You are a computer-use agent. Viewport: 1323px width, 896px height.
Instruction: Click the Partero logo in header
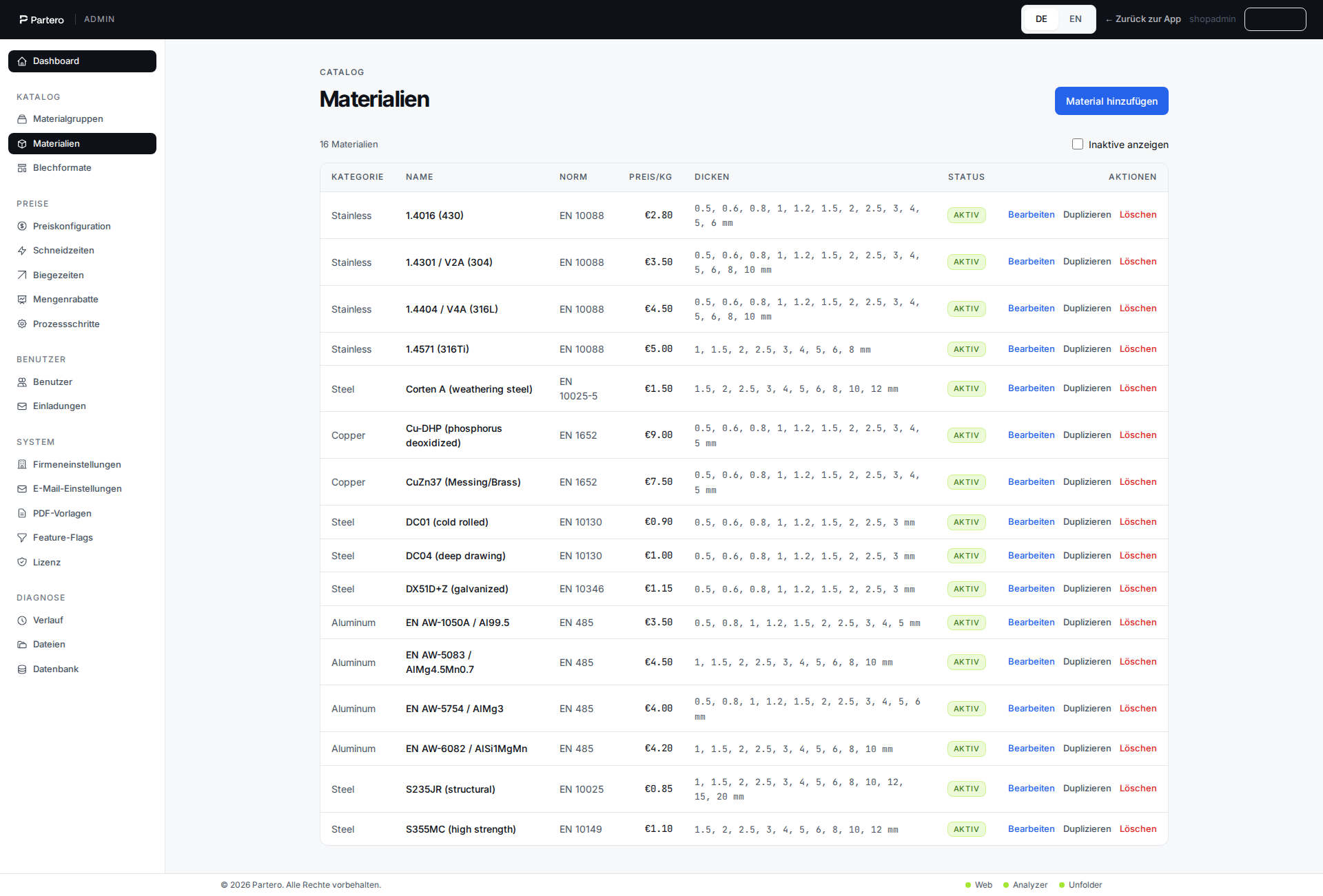[x=41, y=19]
